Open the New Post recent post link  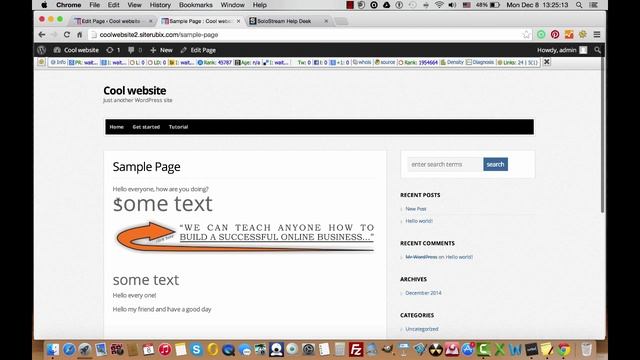[x=416, y=209]
